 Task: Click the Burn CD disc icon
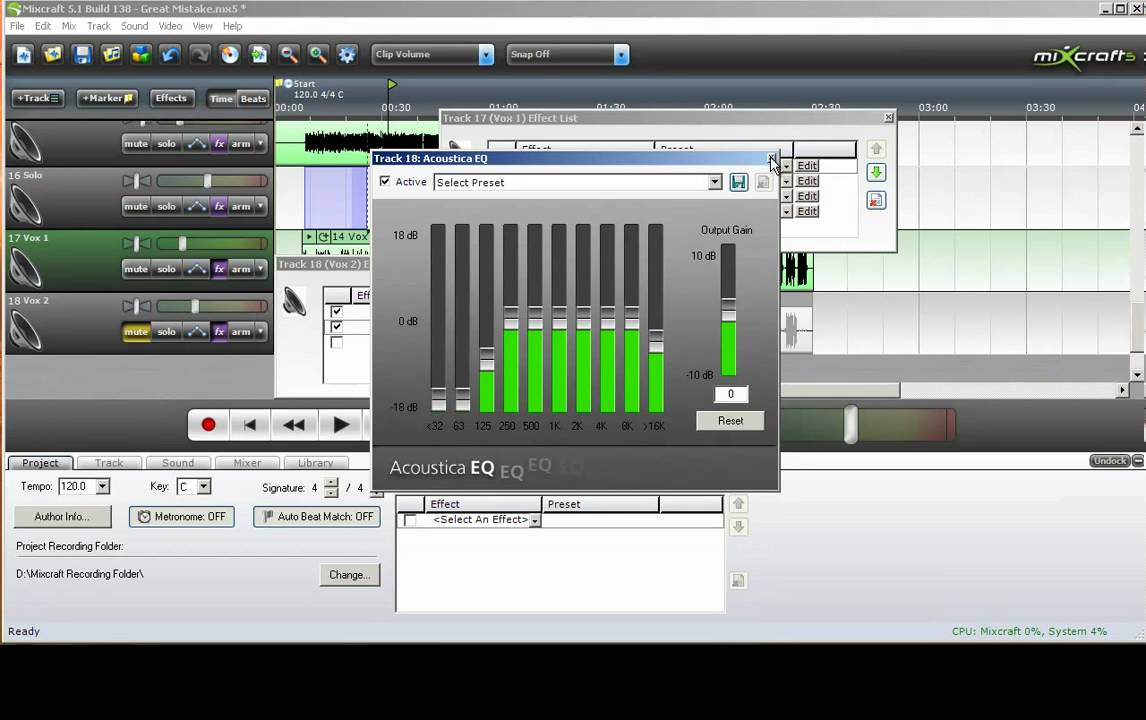229,55
